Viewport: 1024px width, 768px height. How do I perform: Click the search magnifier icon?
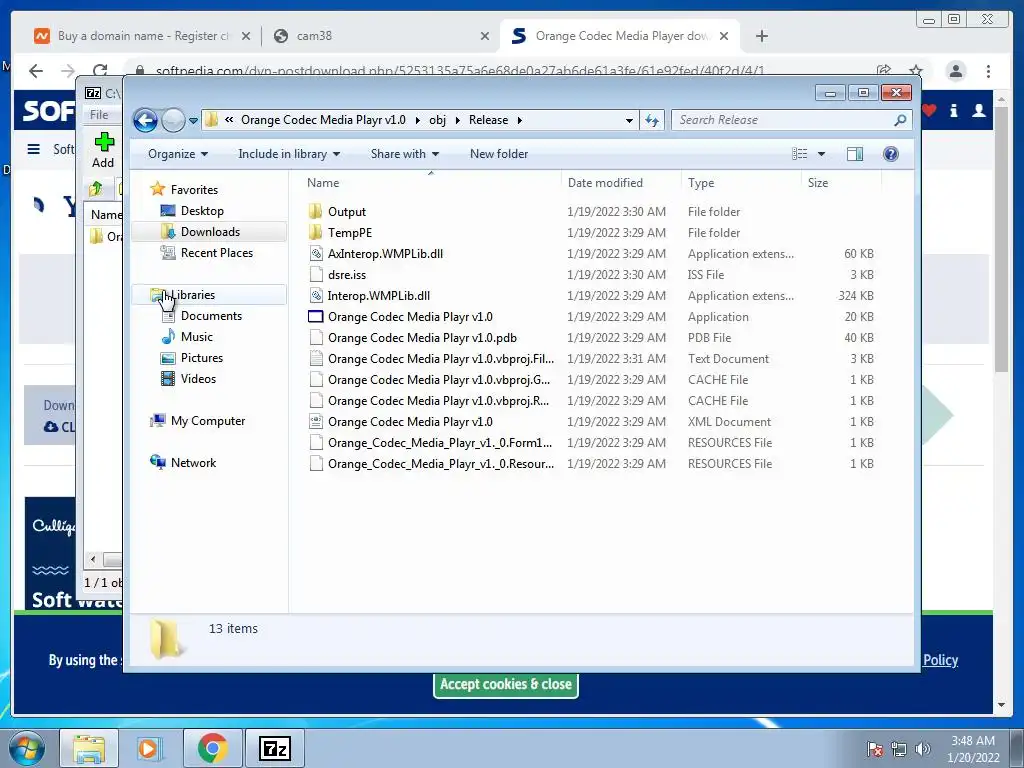coord(901,120)
